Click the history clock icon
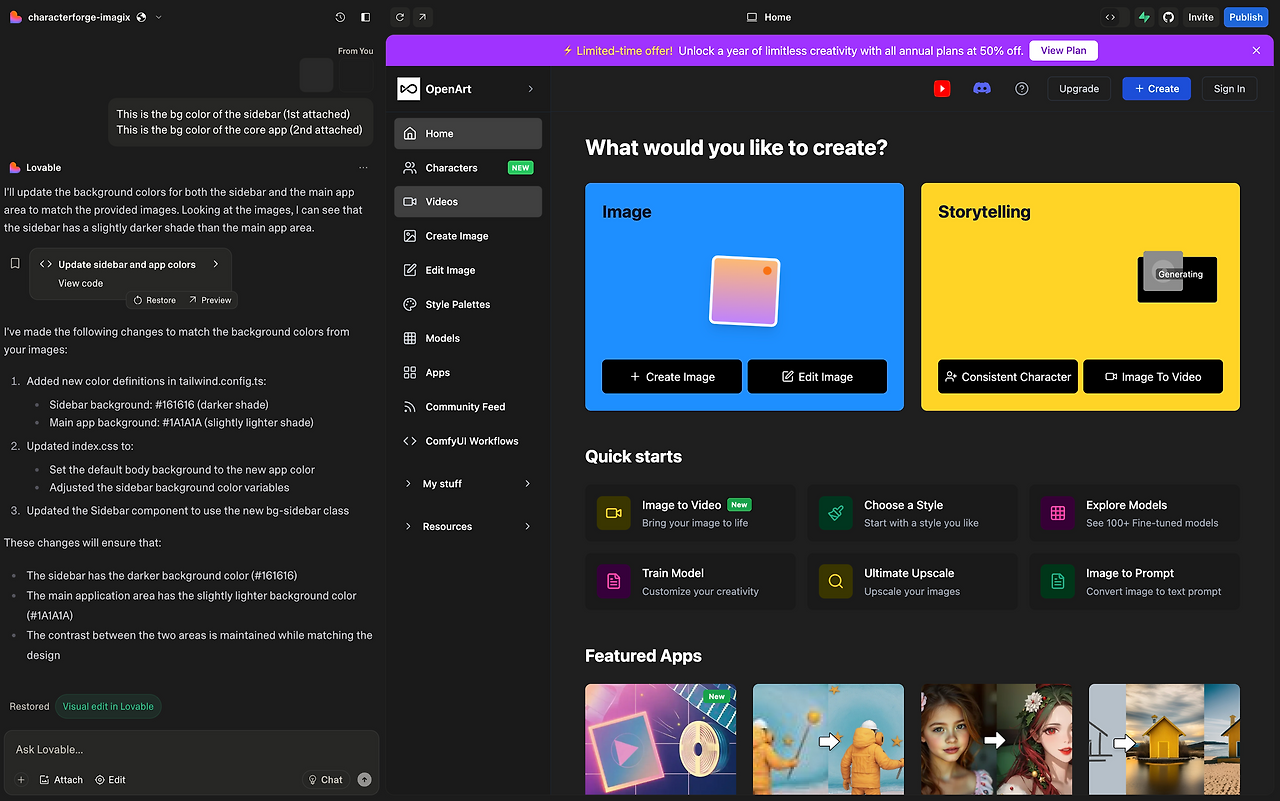 340,17
